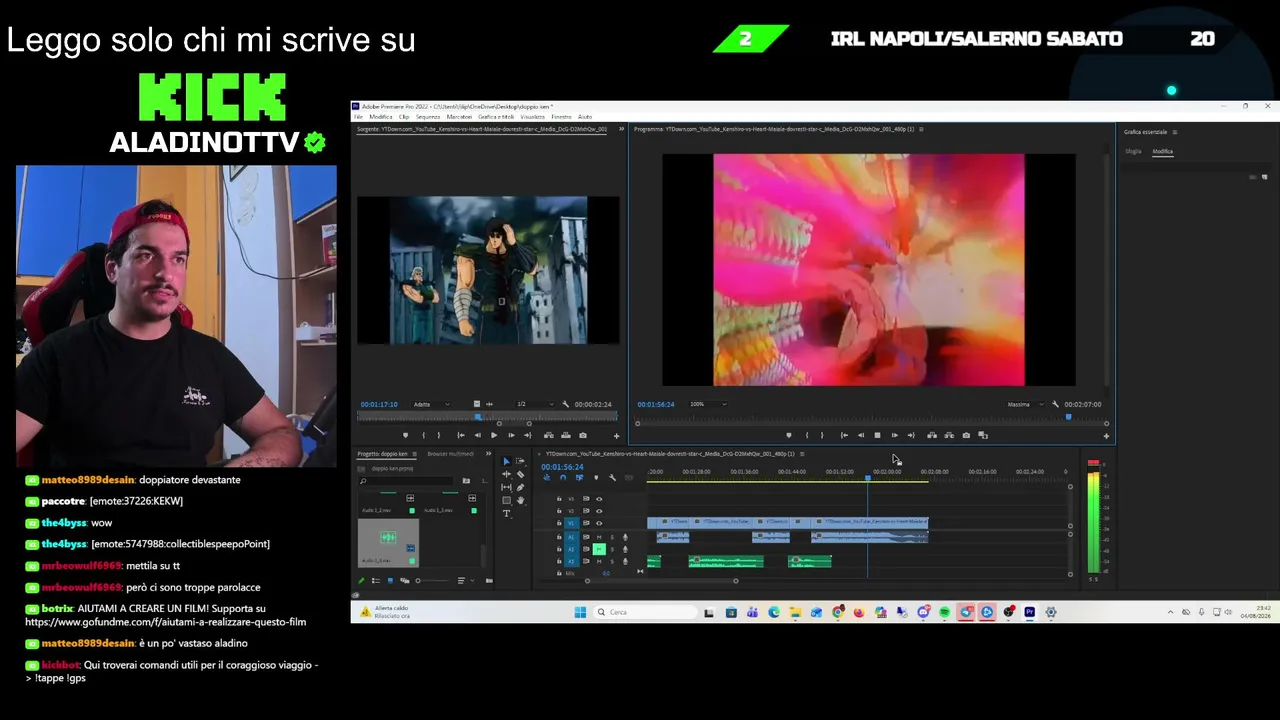The width and height of the screenshot is (1280, 720).
Task: Select the Slip tool
Action: 506,487
